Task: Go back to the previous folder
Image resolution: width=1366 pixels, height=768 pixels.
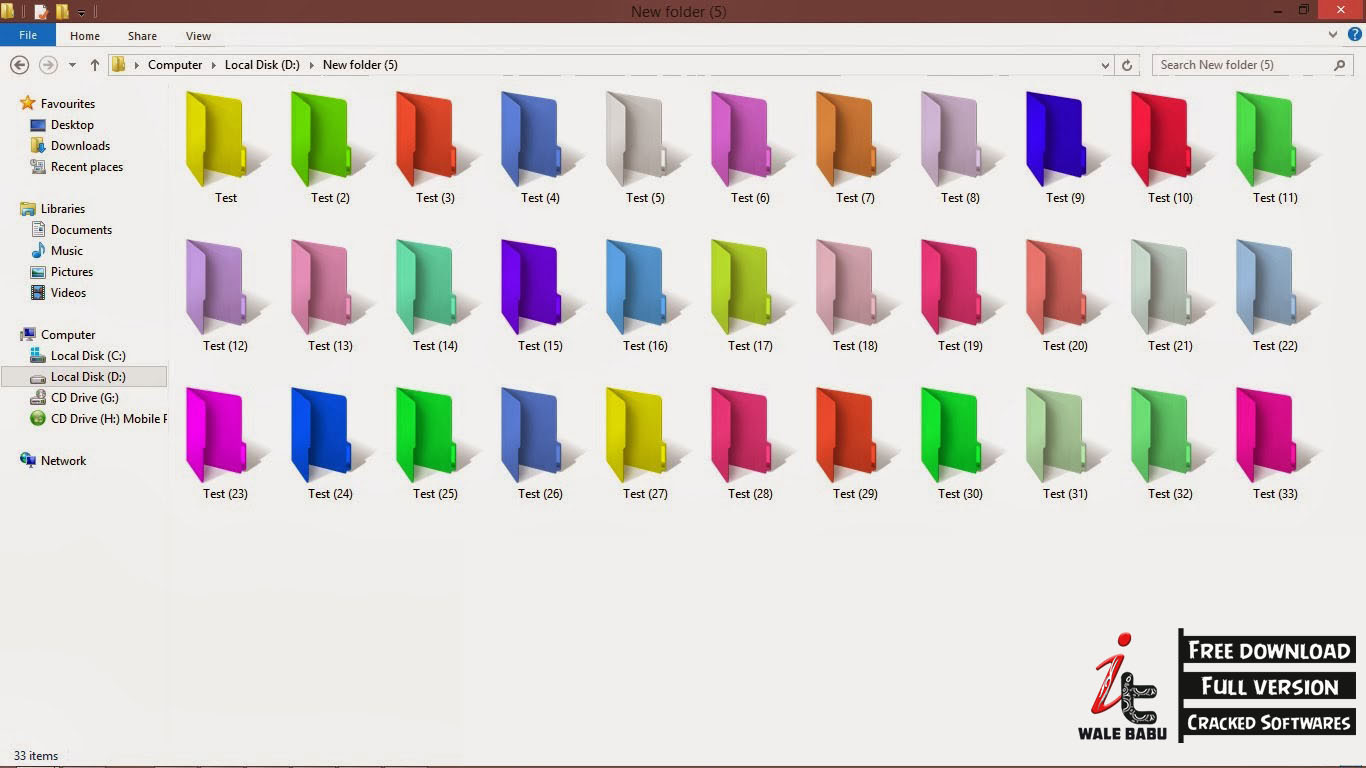Action: point(19,64)
